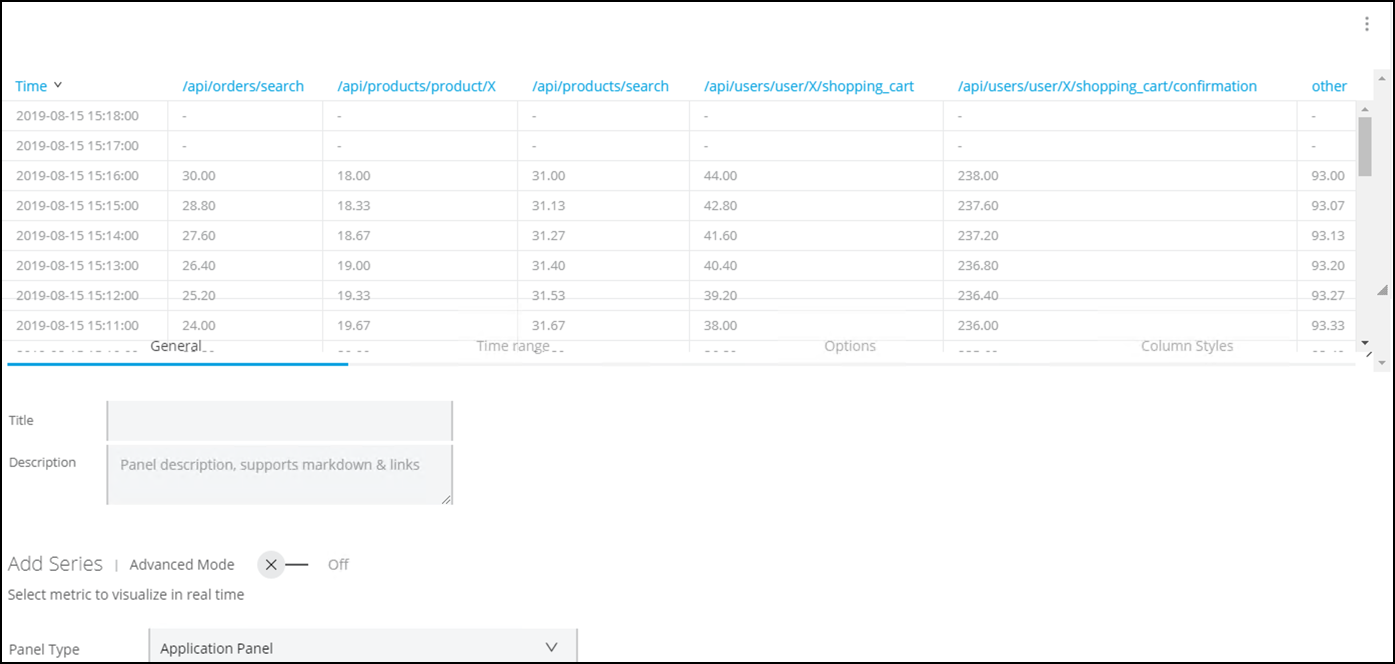Open the Options tab
This screenshot has width=1395, height=664.
click(x=849, y=346)
